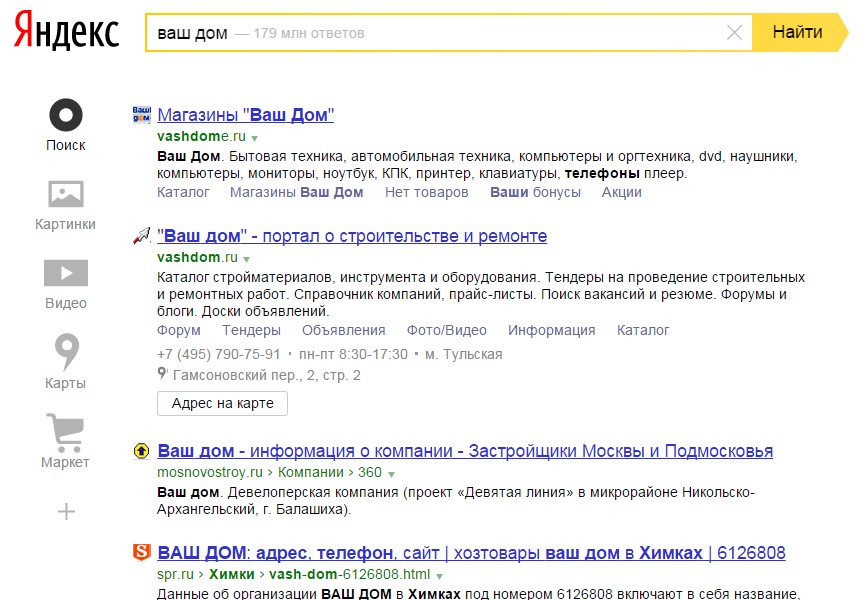Click the phone number +7 (495) 790-75-91
This screenshot has height=600, width=862.
point(219,354)
